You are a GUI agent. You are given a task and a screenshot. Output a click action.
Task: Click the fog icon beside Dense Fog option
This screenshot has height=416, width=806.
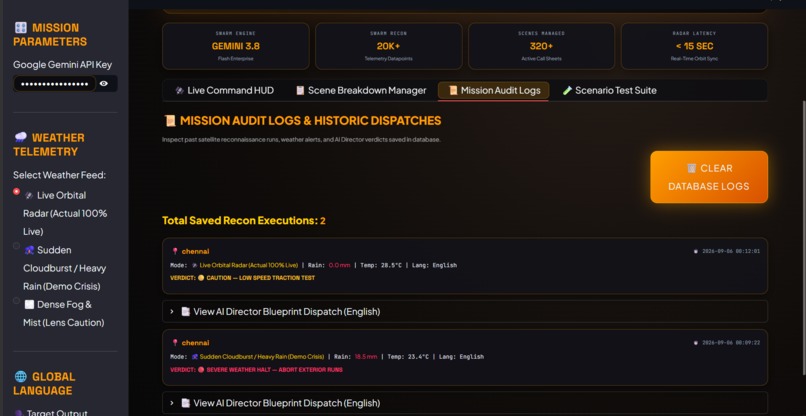click(x=29, y=304)
